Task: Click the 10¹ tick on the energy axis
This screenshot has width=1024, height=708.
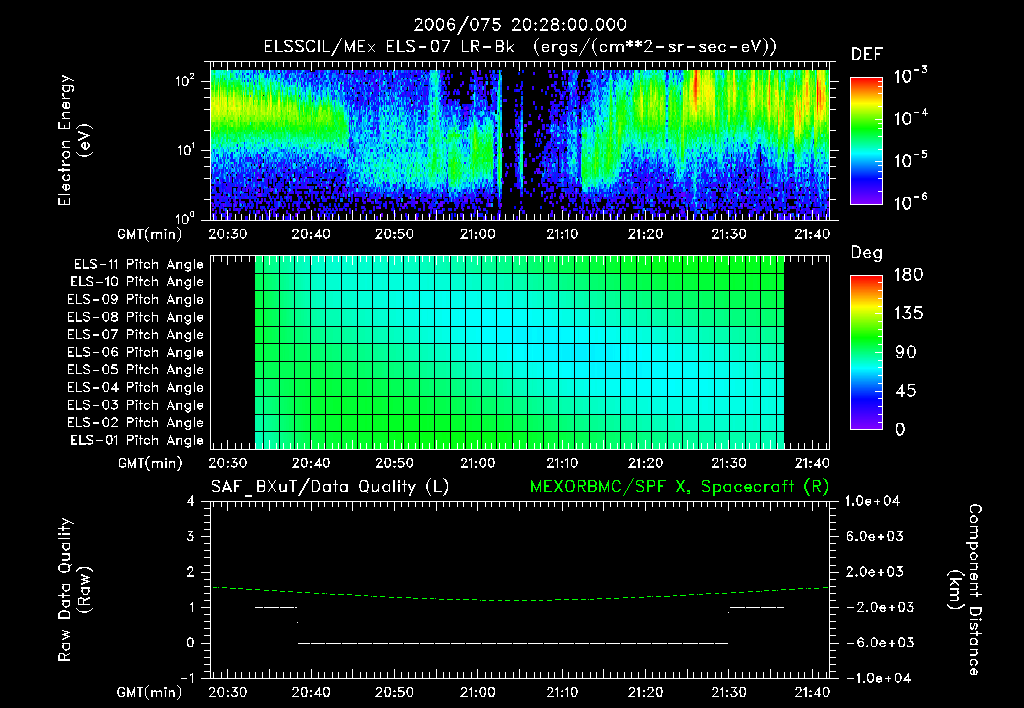Action: tap(185, 150)
